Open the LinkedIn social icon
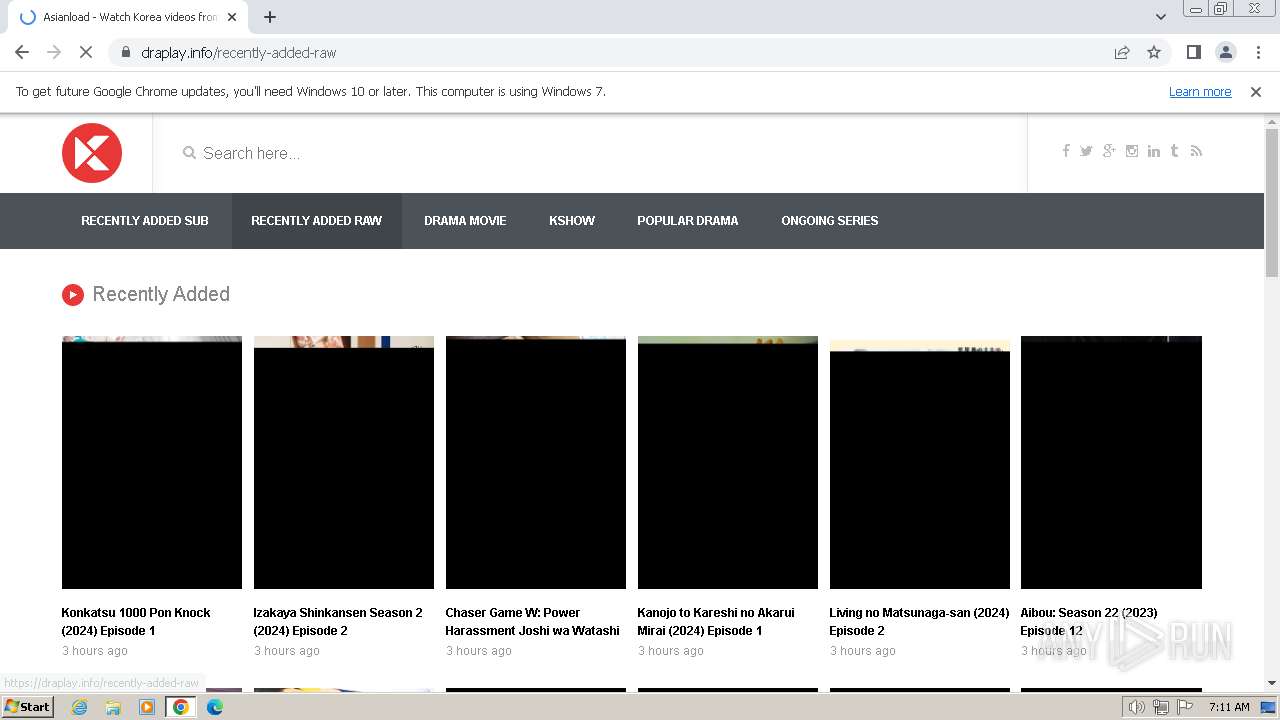Screen dimensions: 1280x720 tap(1154, 151)
